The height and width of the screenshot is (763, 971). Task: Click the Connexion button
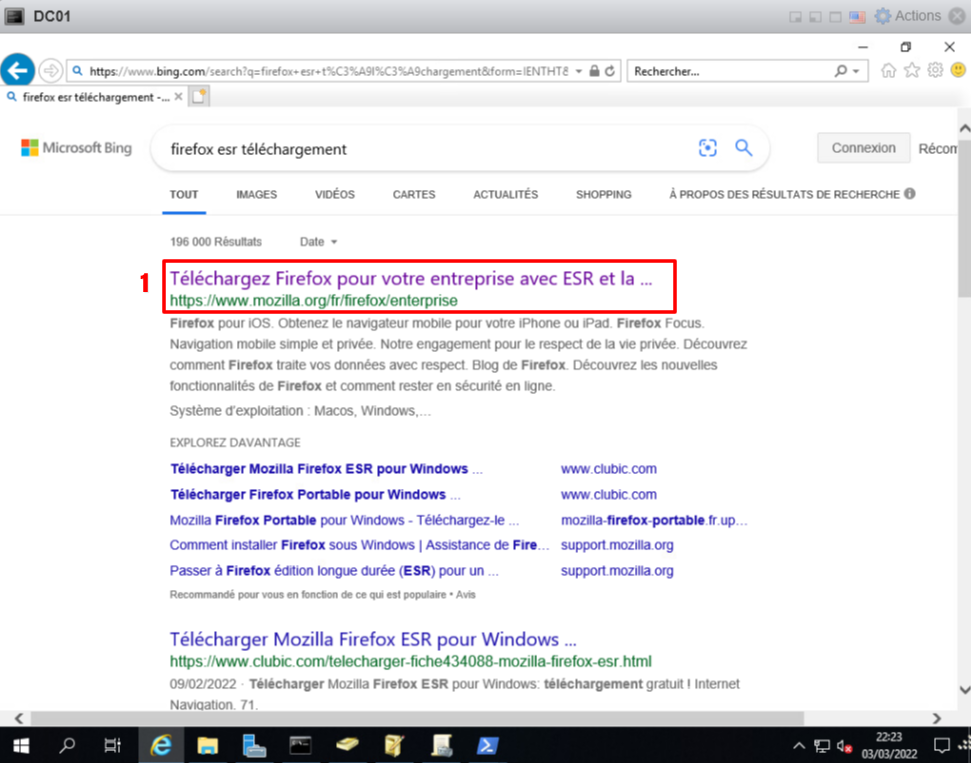tap(863, 148)
